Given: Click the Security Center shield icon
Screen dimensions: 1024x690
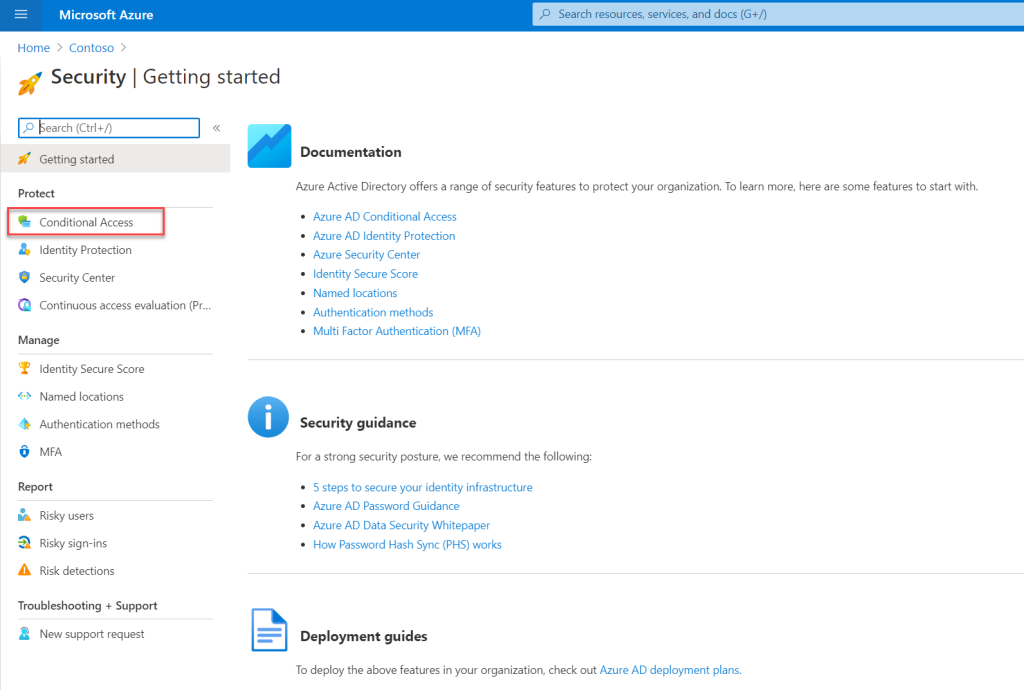Looking at the screenshot, I should pyautogui.click(x=25, y=278).
